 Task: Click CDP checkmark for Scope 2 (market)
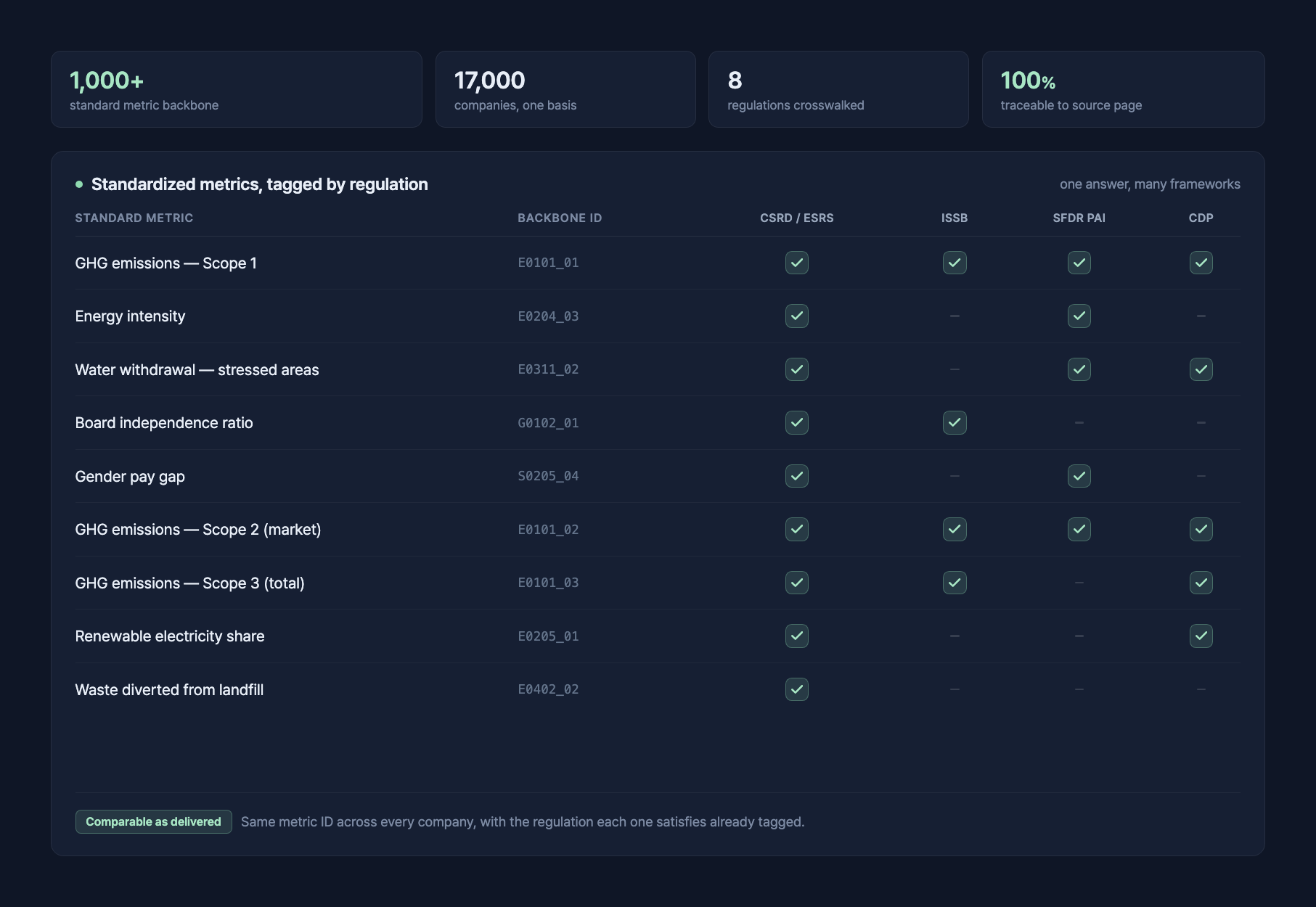(1201, 530)
